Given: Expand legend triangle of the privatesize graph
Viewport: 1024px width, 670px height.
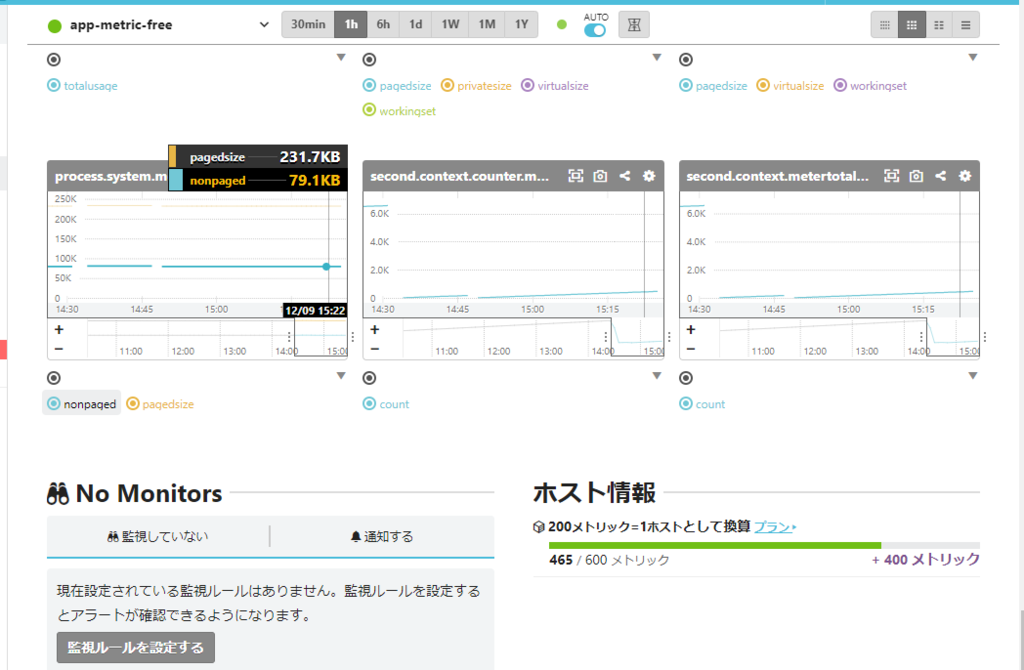Looking at the screenshot, I should pyautogui.click(x=657, y=57).
